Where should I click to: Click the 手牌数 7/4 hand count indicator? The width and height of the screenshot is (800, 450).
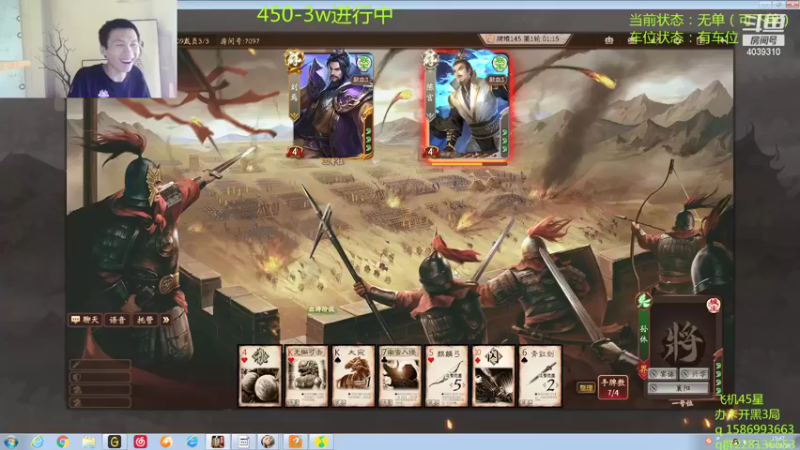pos(613,387)
